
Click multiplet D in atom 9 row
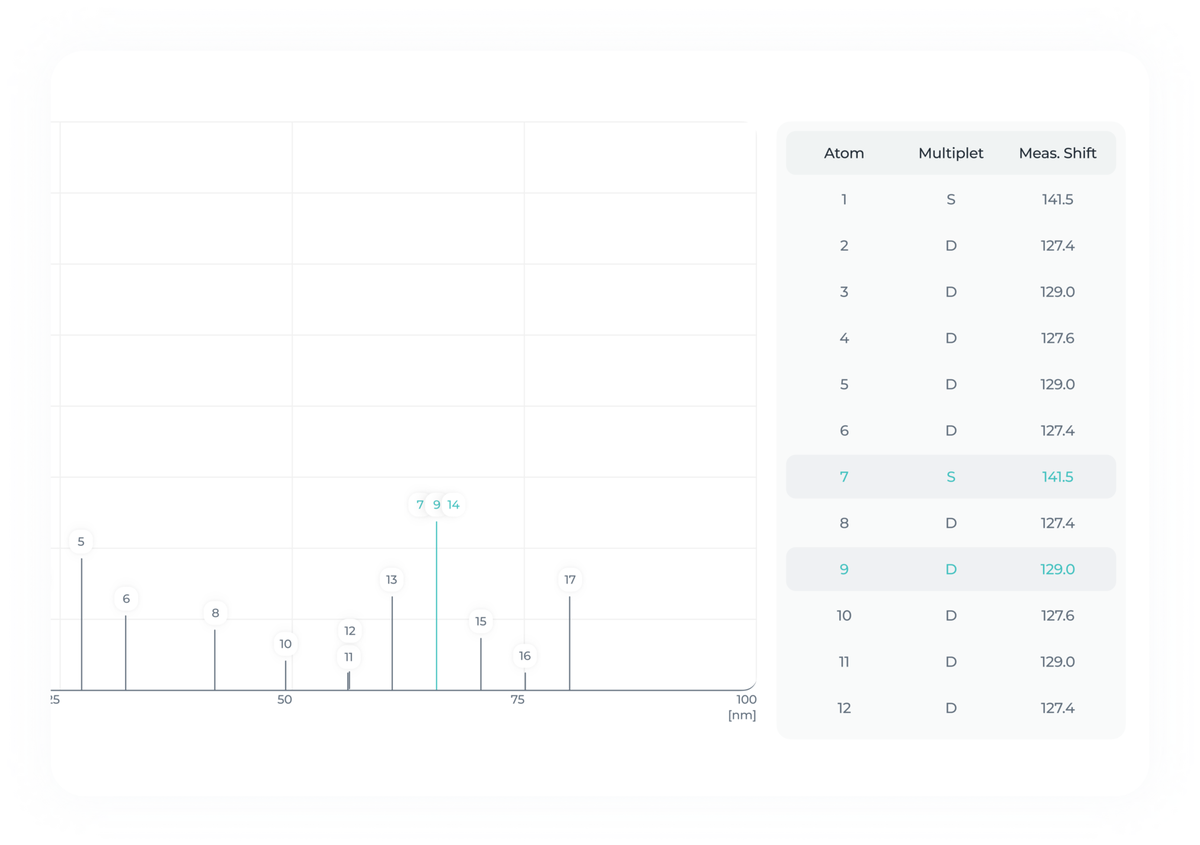coord(951,569)
